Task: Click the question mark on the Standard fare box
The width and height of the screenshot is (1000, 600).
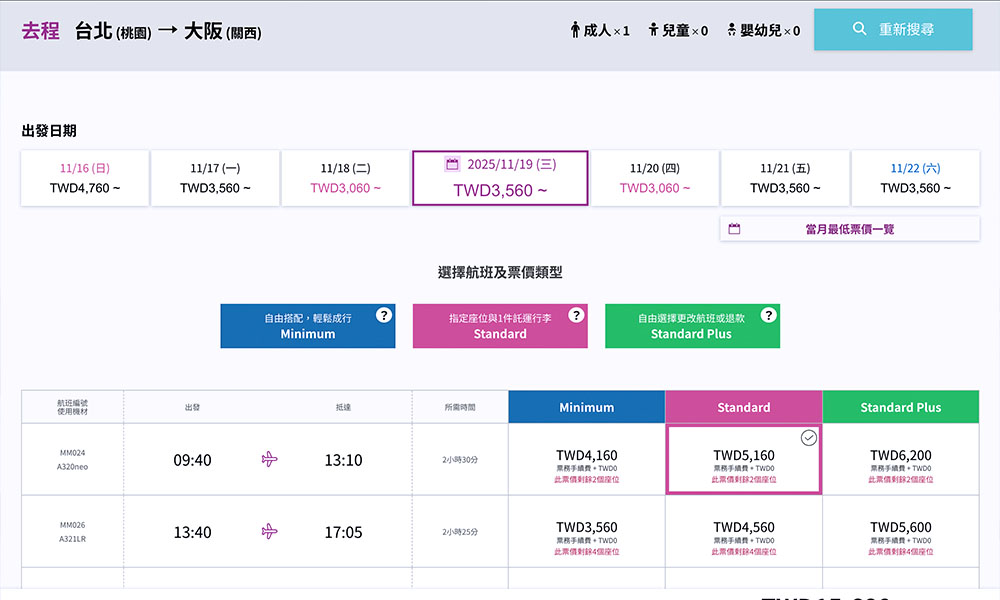Action: 576,315
